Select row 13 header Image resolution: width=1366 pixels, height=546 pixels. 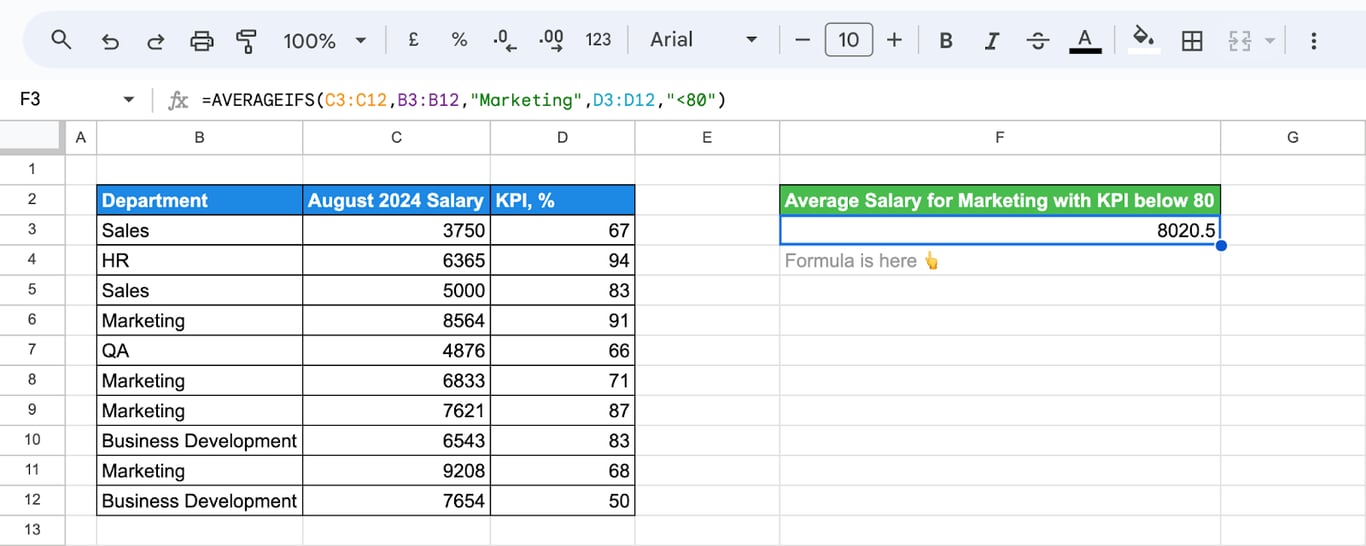click(32, 530)
